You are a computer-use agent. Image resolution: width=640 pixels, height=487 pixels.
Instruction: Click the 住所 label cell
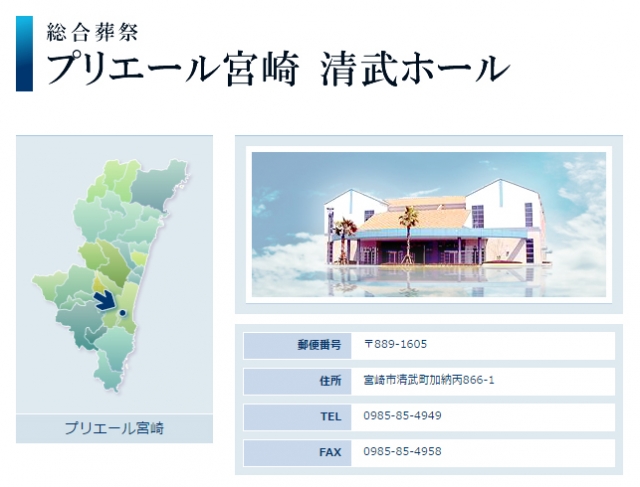(296, 381)
